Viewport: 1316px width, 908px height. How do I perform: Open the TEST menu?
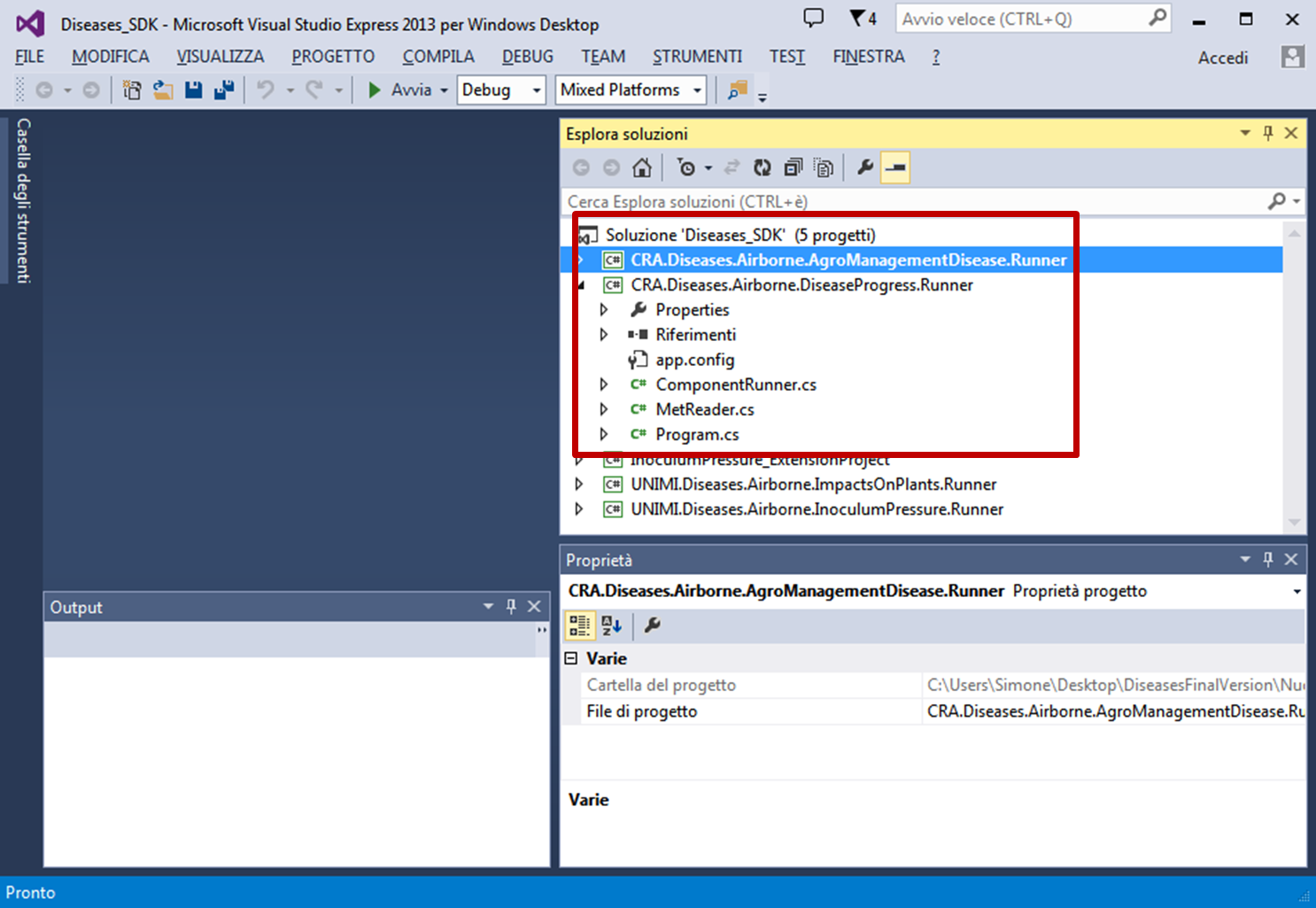[x=787, y=57]
